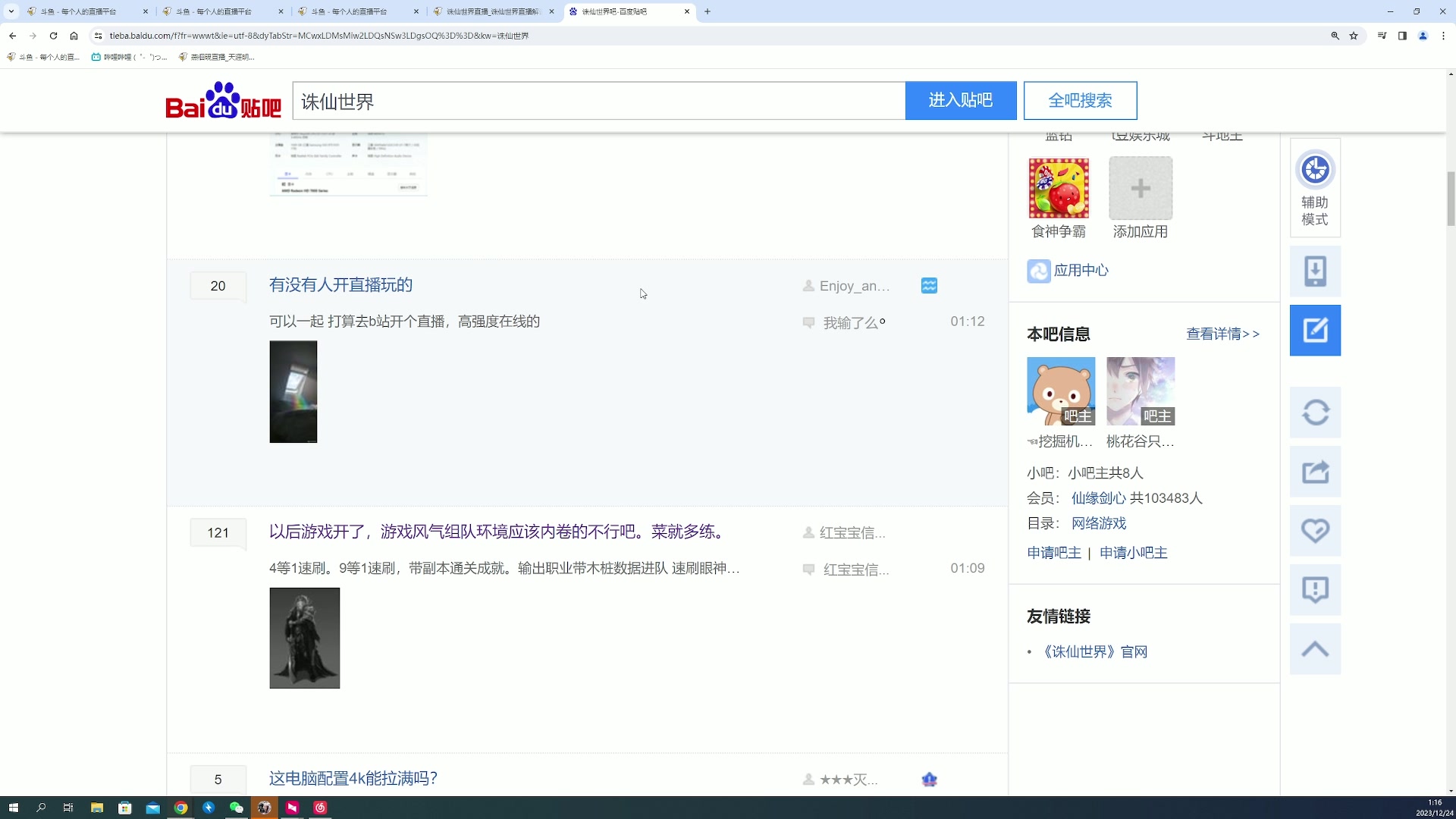1456x819 pixels.
Task: Click the heart favorite icon in sidebar
Action: point(1315,530)
